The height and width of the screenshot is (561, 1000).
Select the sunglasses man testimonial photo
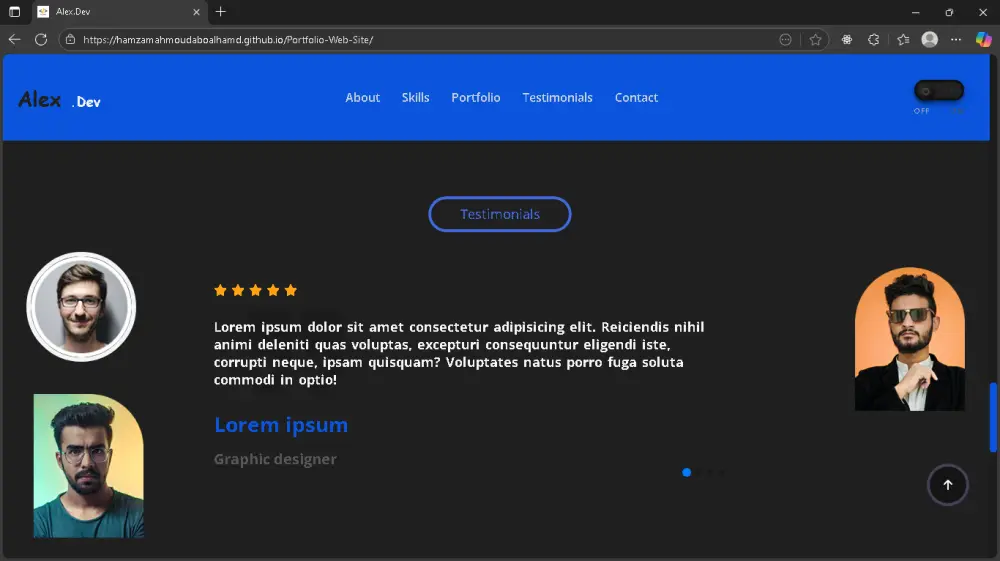tap(909, 339)
